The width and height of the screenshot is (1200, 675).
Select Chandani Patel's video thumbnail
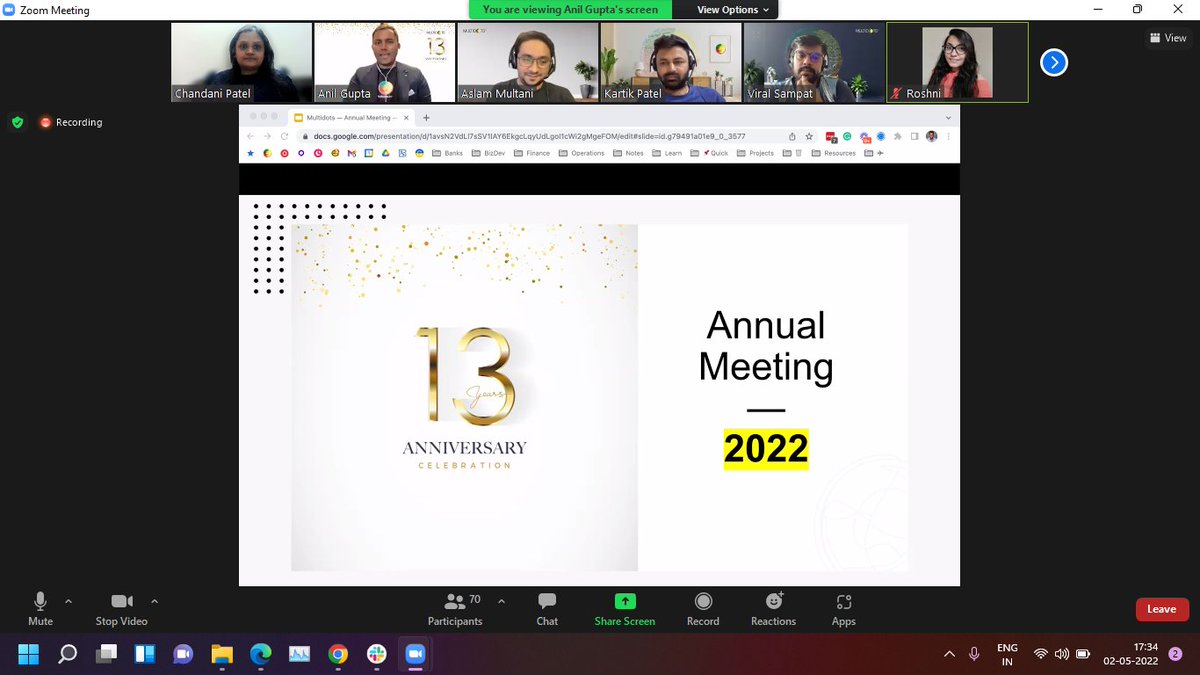point(242,63)
